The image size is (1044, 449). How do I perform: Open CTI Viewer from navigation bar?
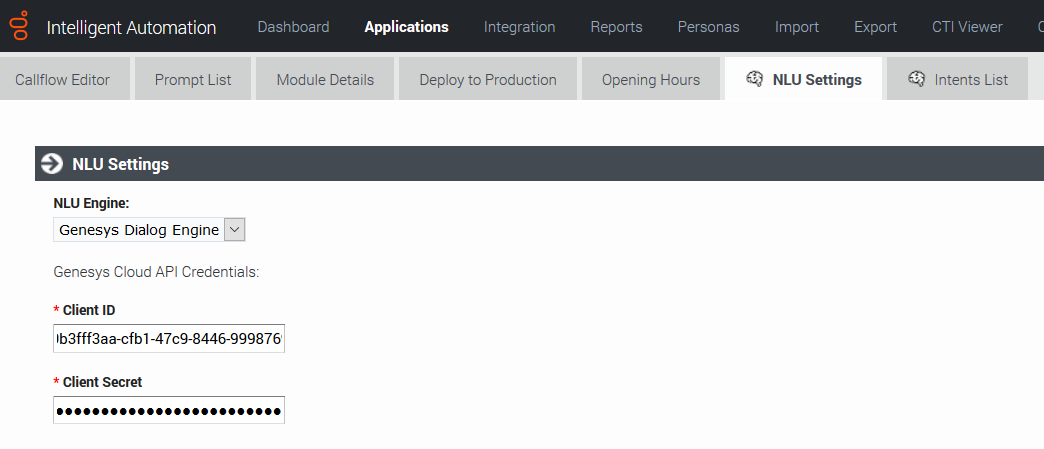[967, 27]
